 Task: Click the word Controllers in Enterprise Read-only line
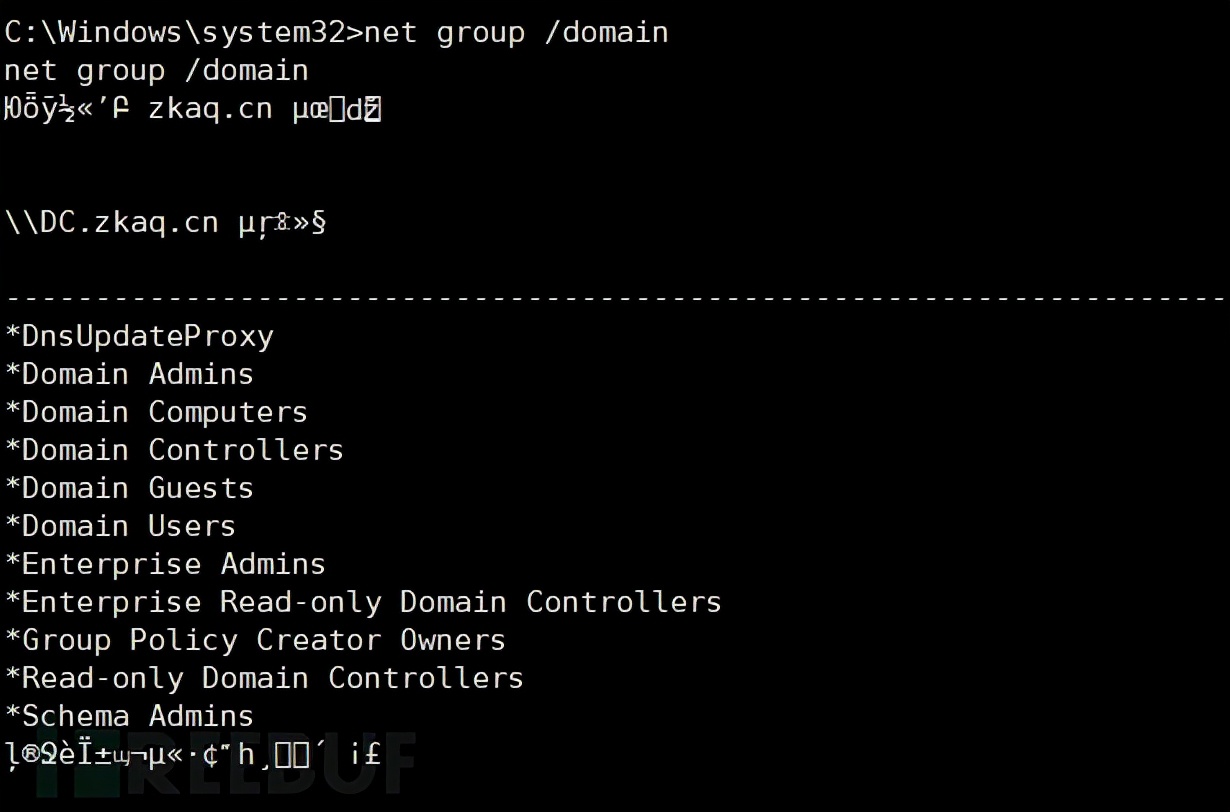pyautogui.click(x=623, y=602)
